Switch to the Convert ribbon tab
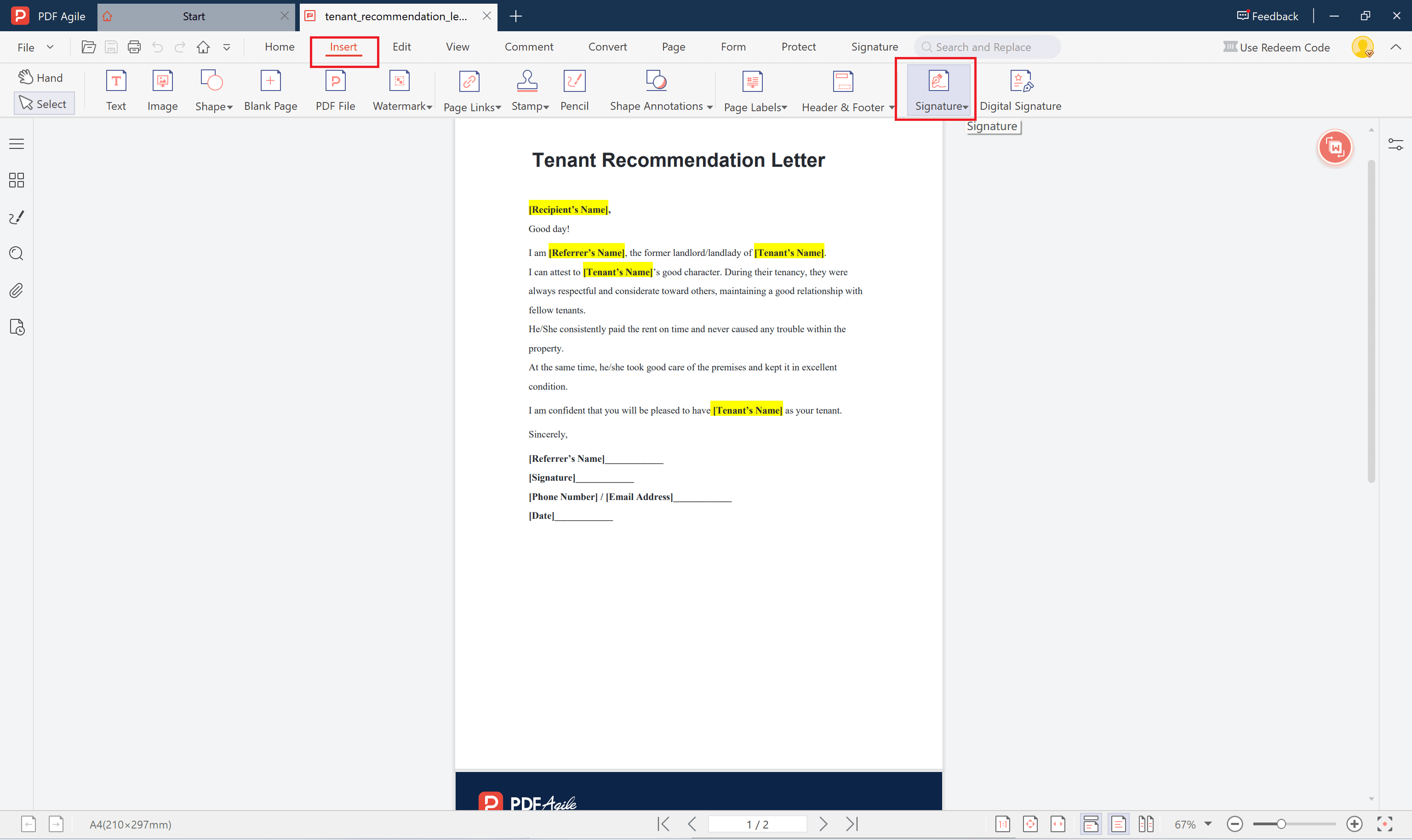This screenshot has width=1412, height=840. click(x=607, y=47)
